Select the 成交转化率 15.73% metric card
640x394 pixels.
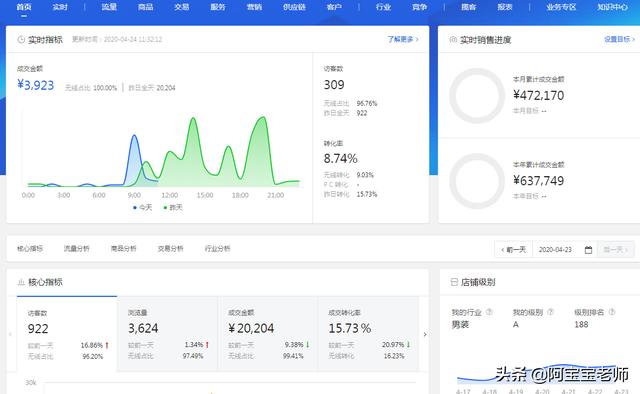click(368, 334)
